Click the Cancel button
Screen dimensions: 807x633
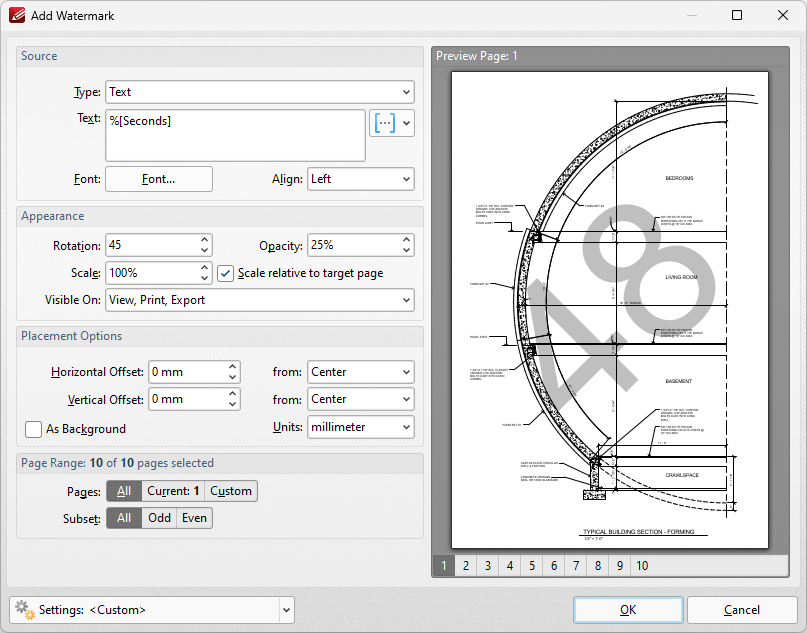pyautogui.click(x=742, y=610)
